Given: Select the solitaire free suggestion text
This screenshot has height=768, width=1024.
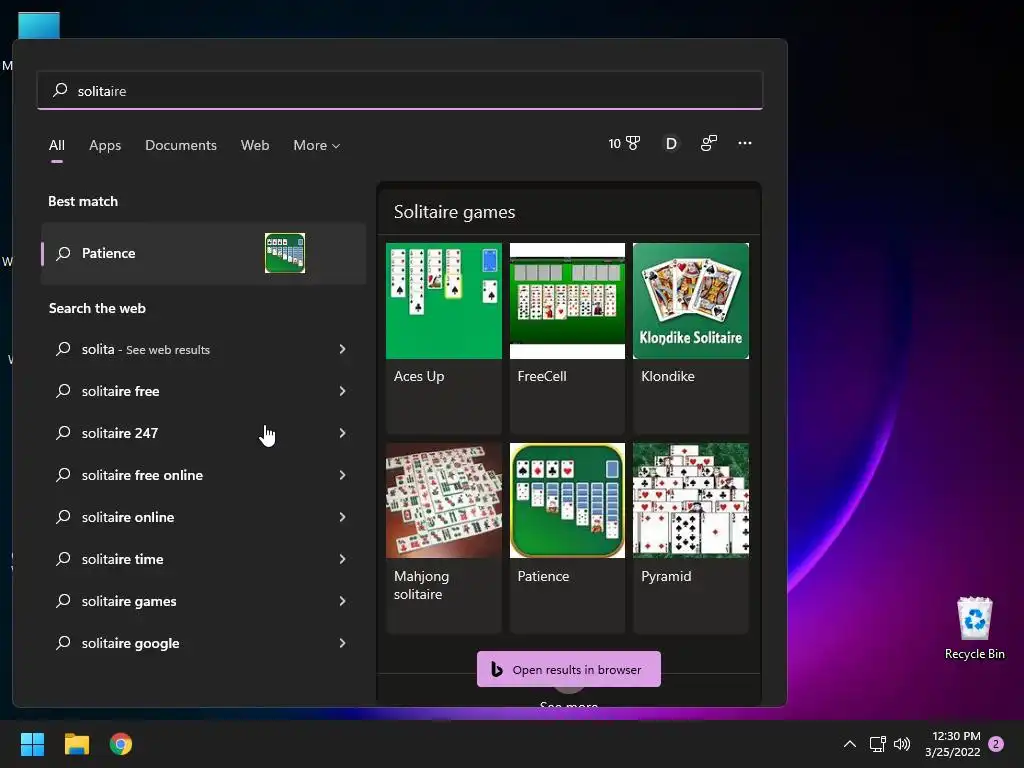Looking at the screenshot, I should click(x=120, y=391).
